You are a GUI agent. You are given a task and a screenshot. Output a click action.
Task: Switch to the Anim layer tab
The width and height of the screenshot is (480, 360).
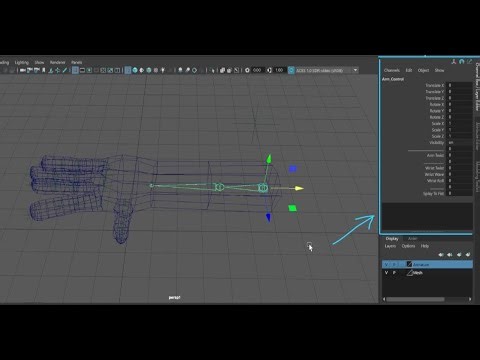coord(413,239)
